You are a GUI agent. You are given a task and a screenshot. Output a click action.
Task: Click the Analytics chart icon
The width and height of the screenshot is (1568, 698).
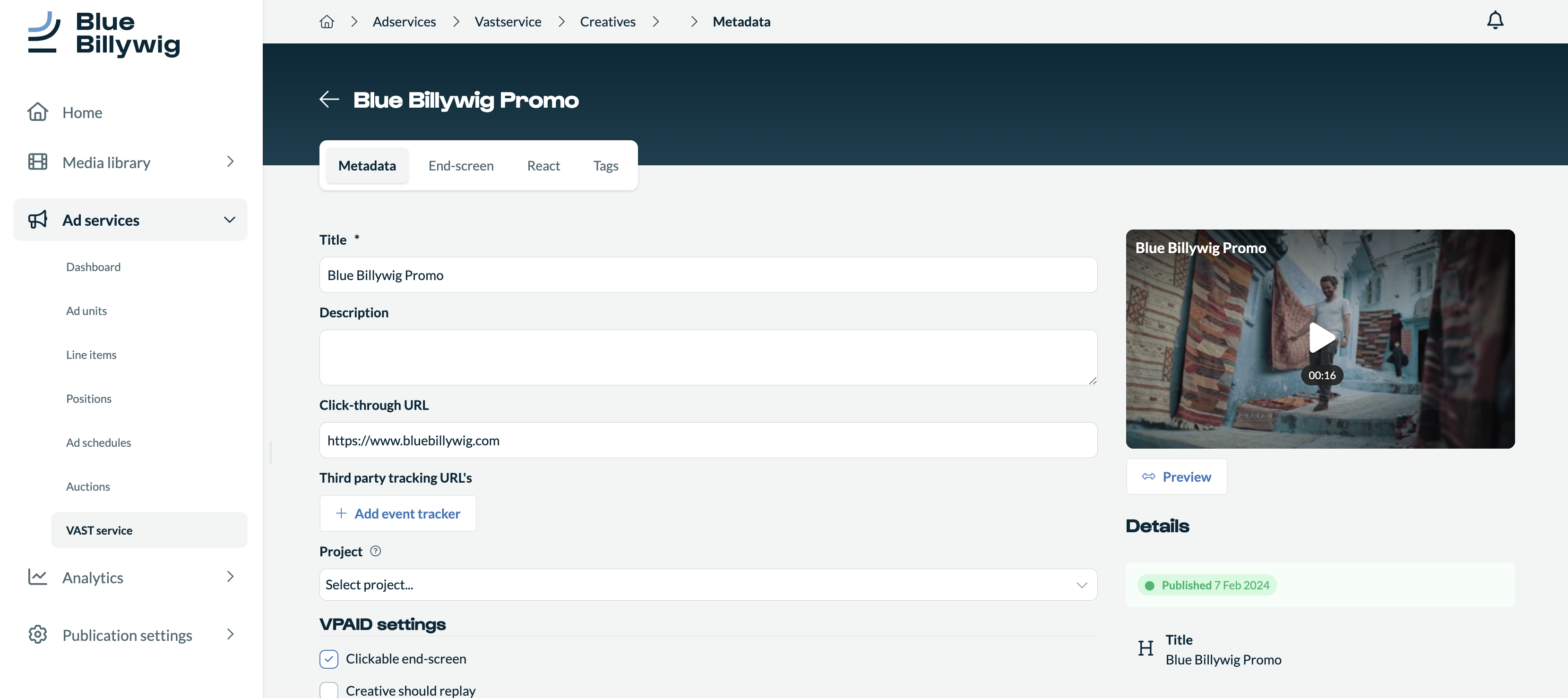pyautogui.click(x=38, y=577)
